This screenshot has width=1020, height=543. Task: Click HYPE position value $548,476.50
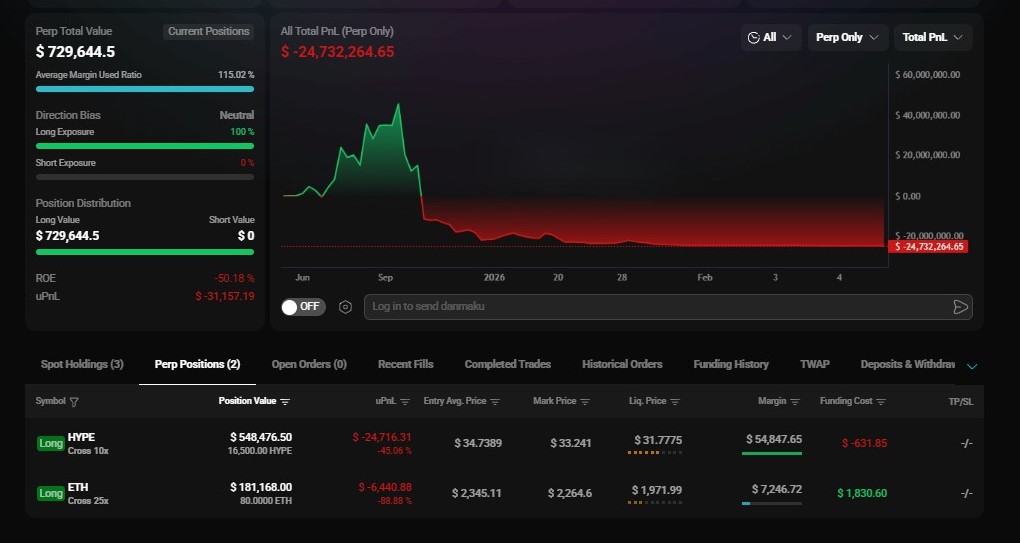coord(261,438)
